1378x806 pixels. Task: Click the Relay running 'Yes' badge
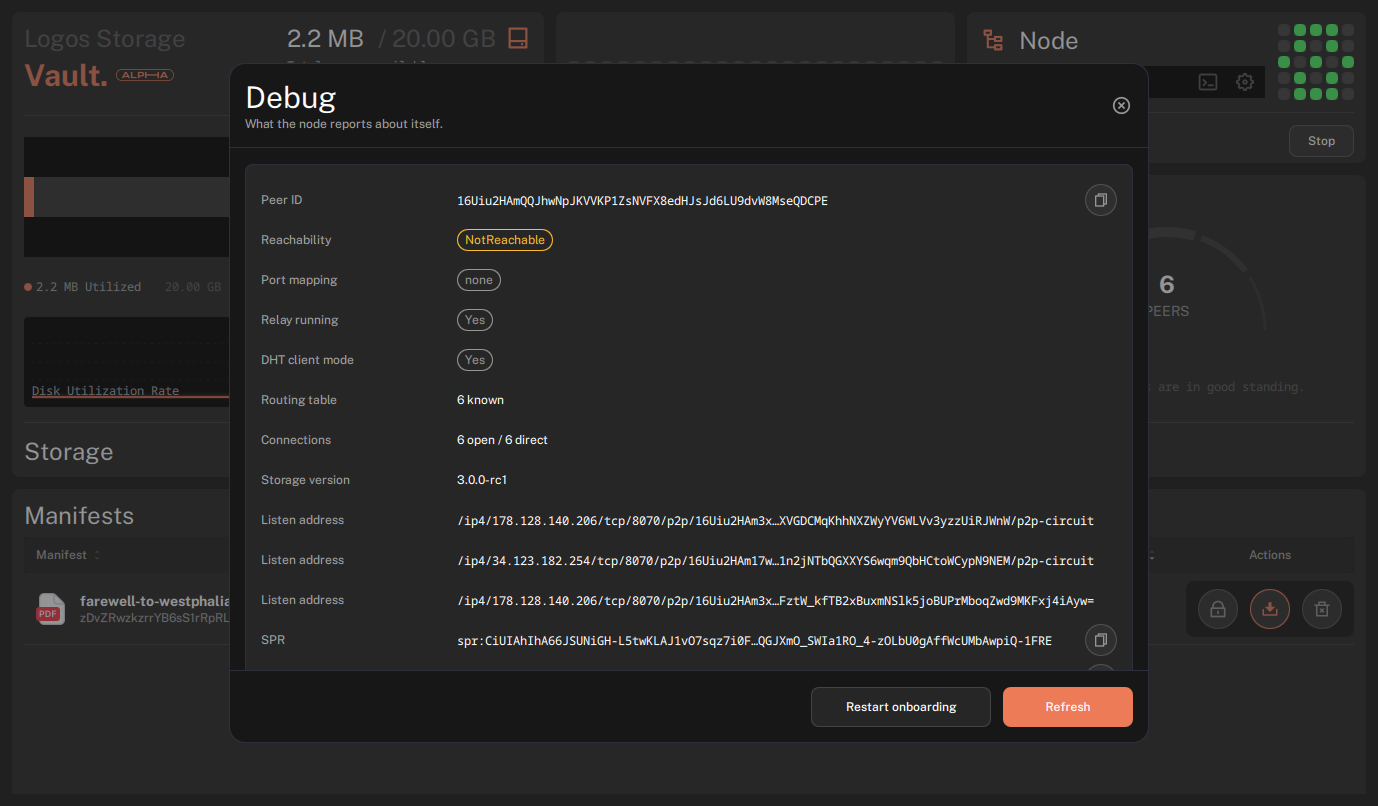(475, 320)
